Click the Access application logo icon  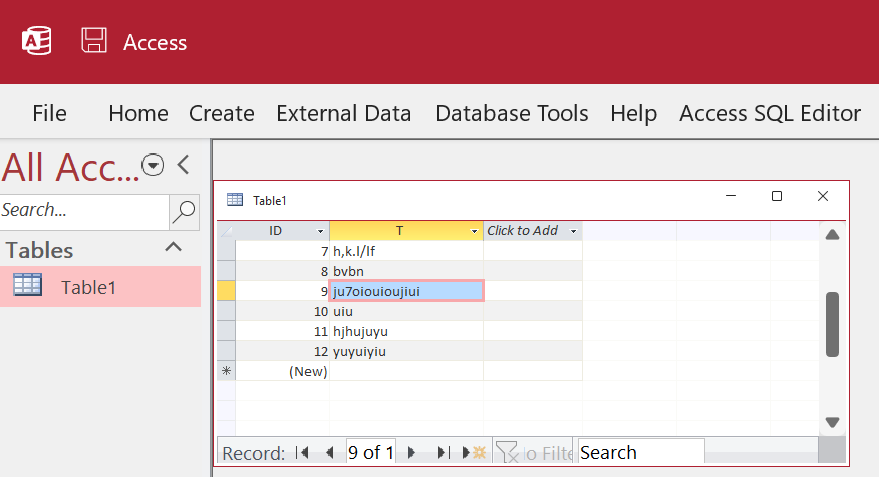[36, 41]
